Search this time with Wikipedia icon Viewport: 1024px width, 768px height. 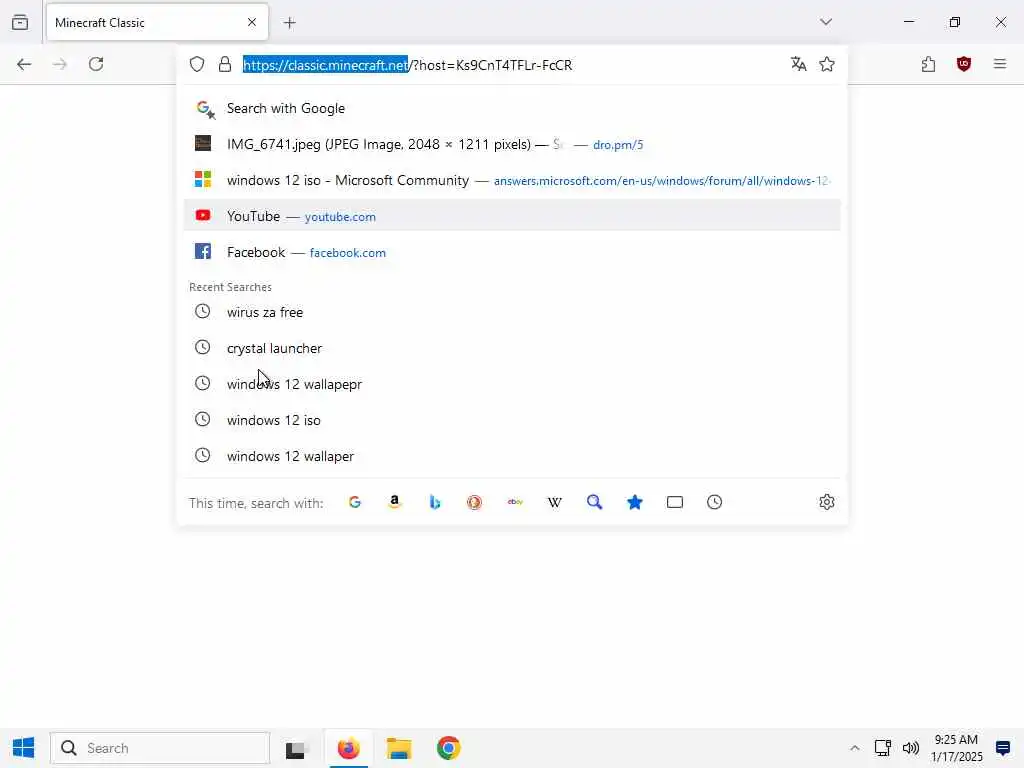pos(554,502)
